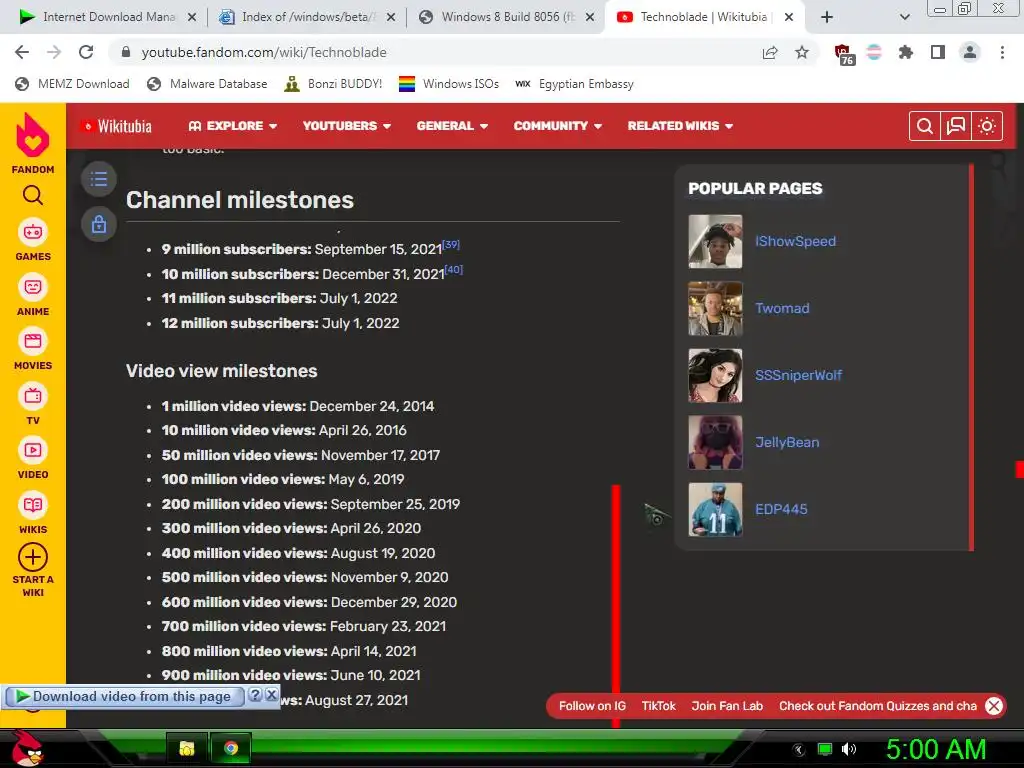The height and width of the screenshot is (768, 1024).
Task: Click the volume speaker tray icon
Action: pyautogui.click(x=848, y=749)
